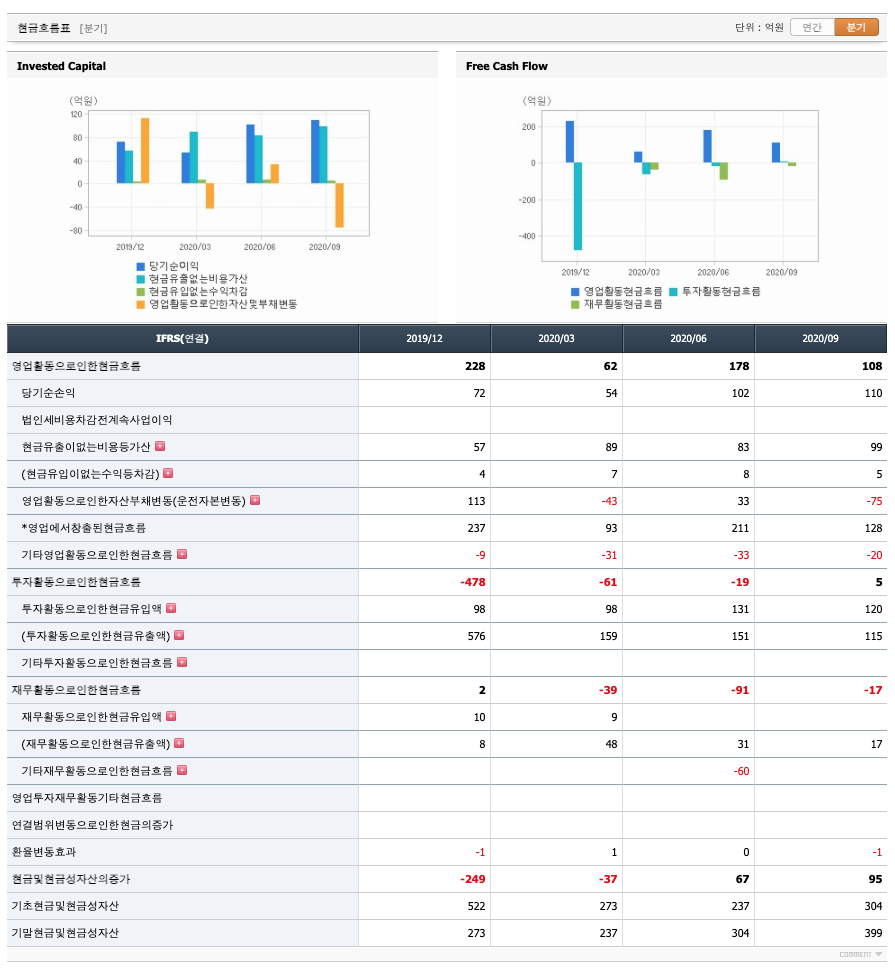Open the comment dropdown below the table
Screen dimensions: 895x969
pos(860,955)
